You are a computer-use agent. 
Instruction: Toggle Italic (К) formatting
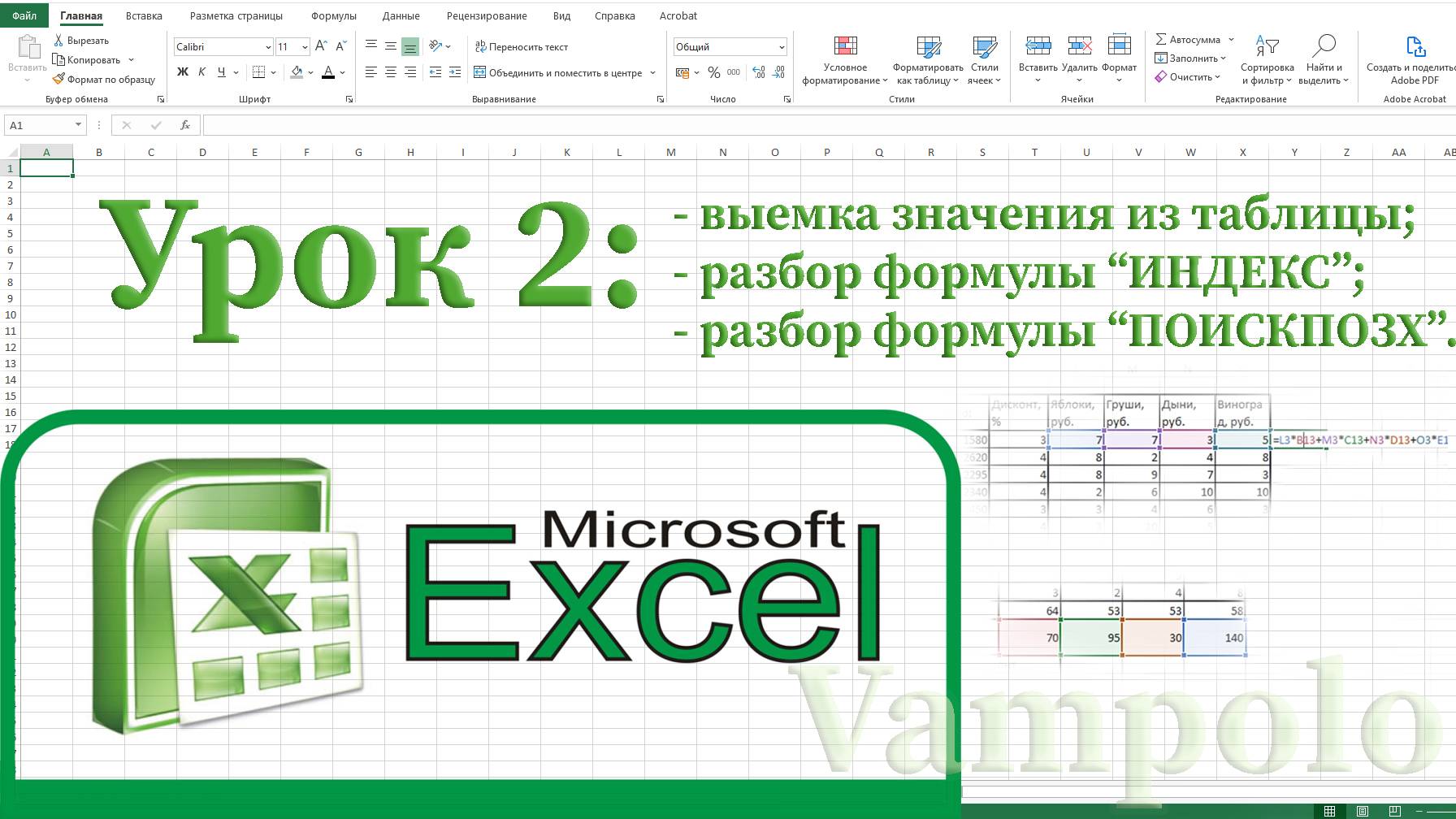pyautogui.click(x=201, y=71)
